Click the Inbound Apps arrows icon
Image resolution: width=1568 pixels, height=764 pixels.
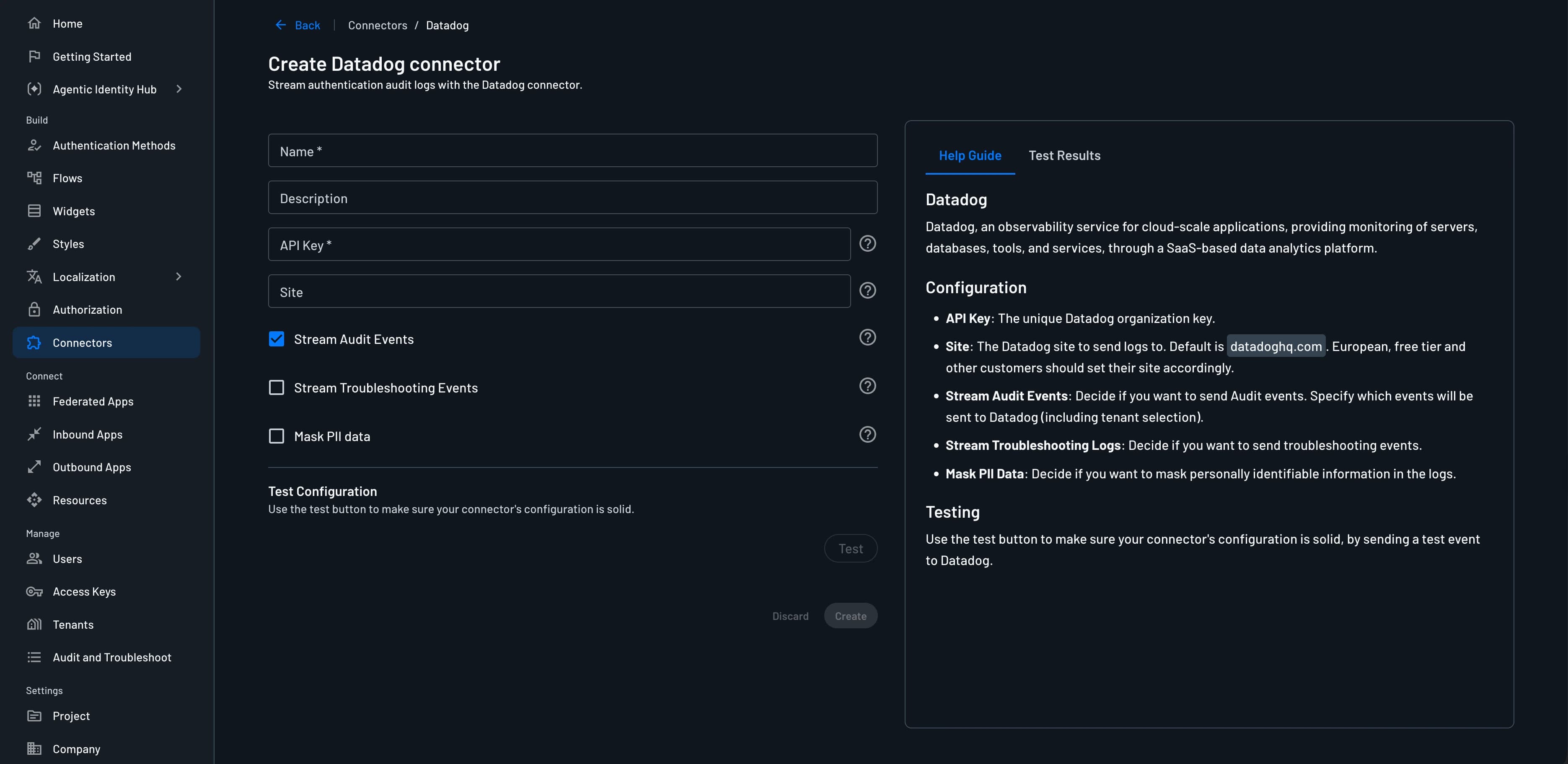point(34,434)
